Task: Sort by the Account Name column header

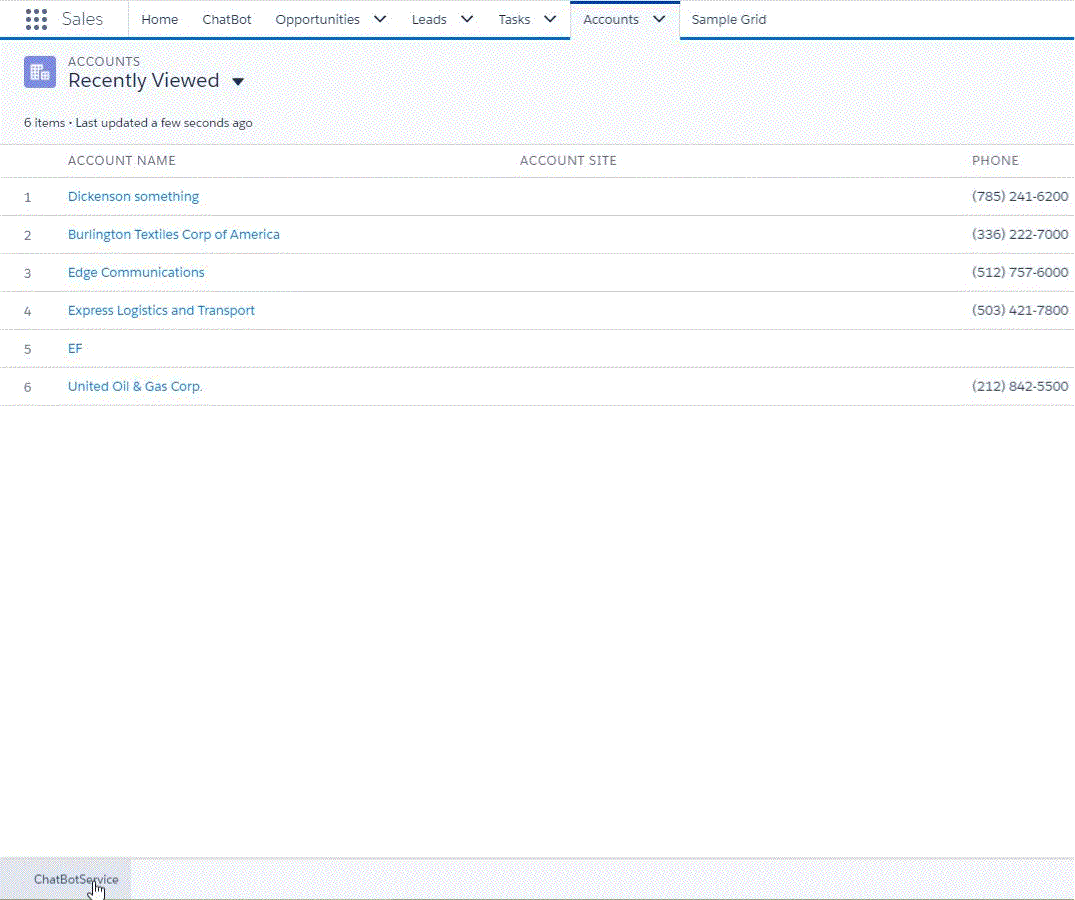Action: pos(122,161)
